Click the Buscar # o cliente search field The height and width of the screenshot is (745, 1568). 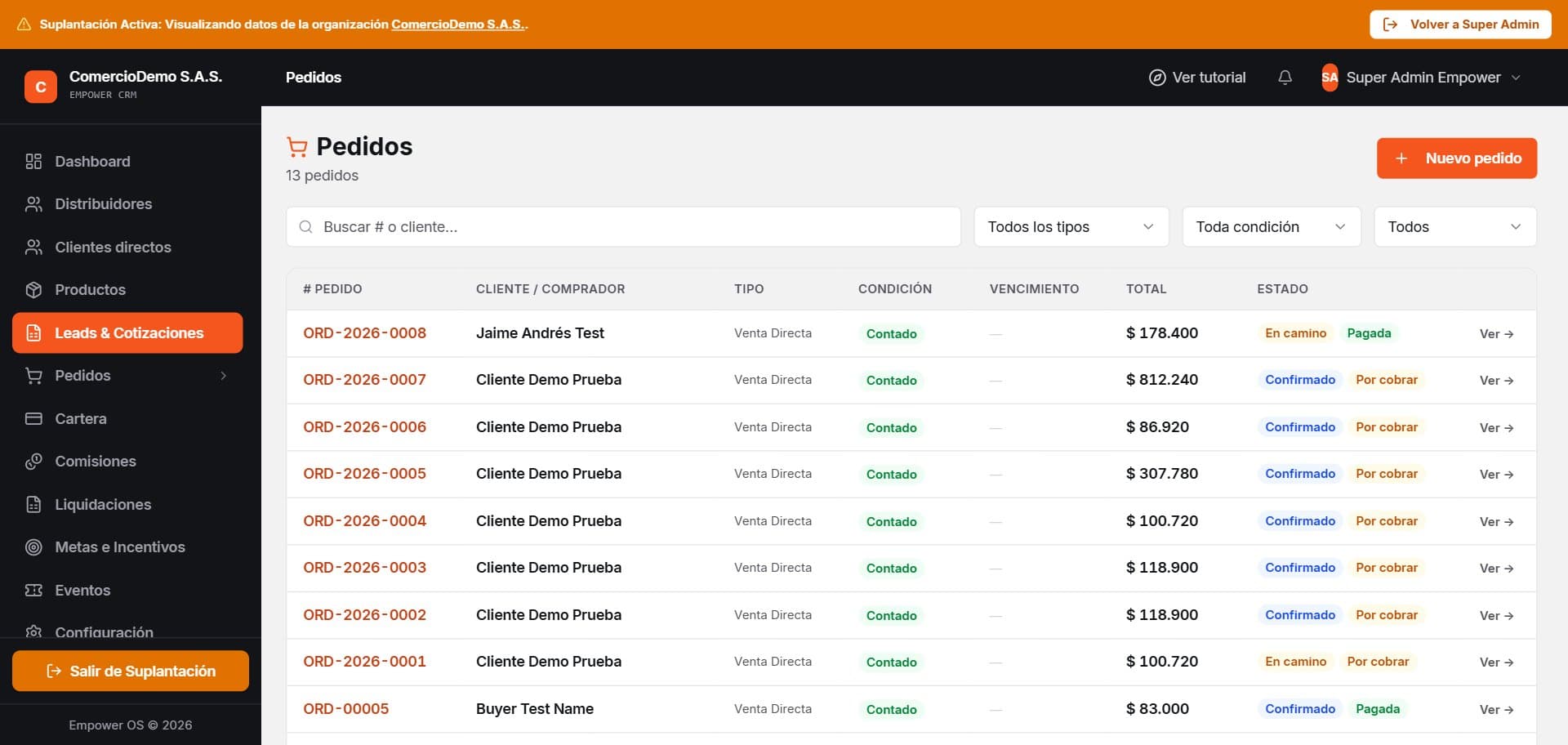pos(623,226)
